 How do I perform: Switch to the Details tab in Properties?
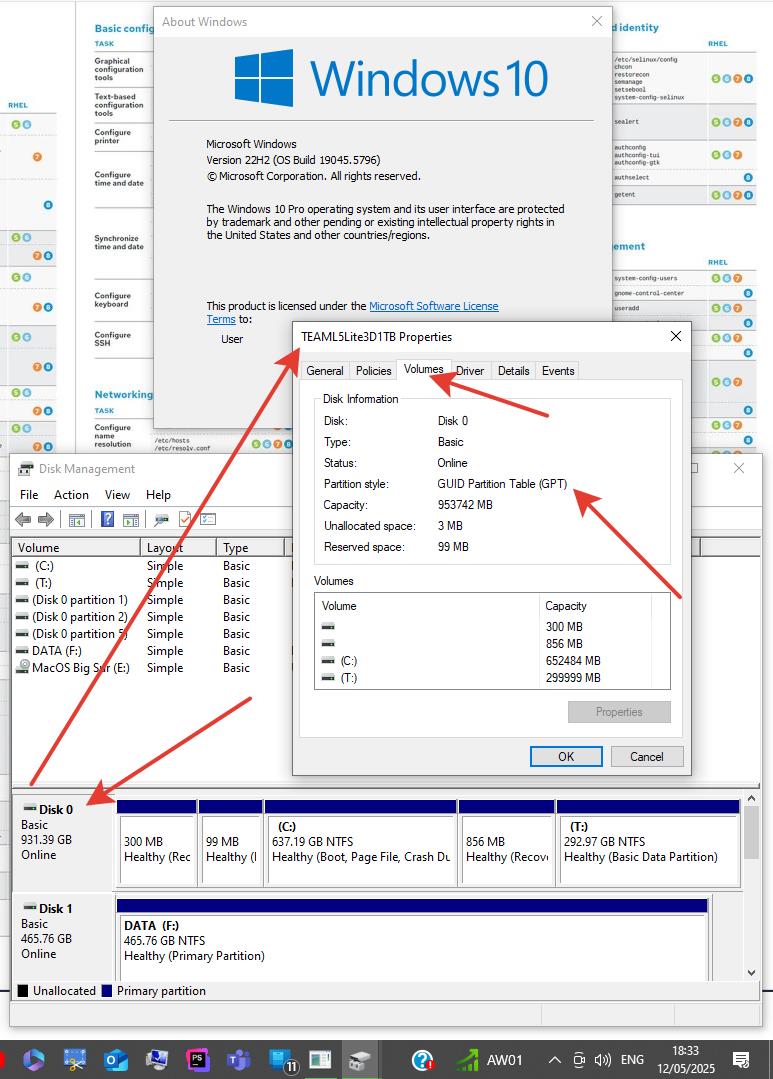pos(513,371)
